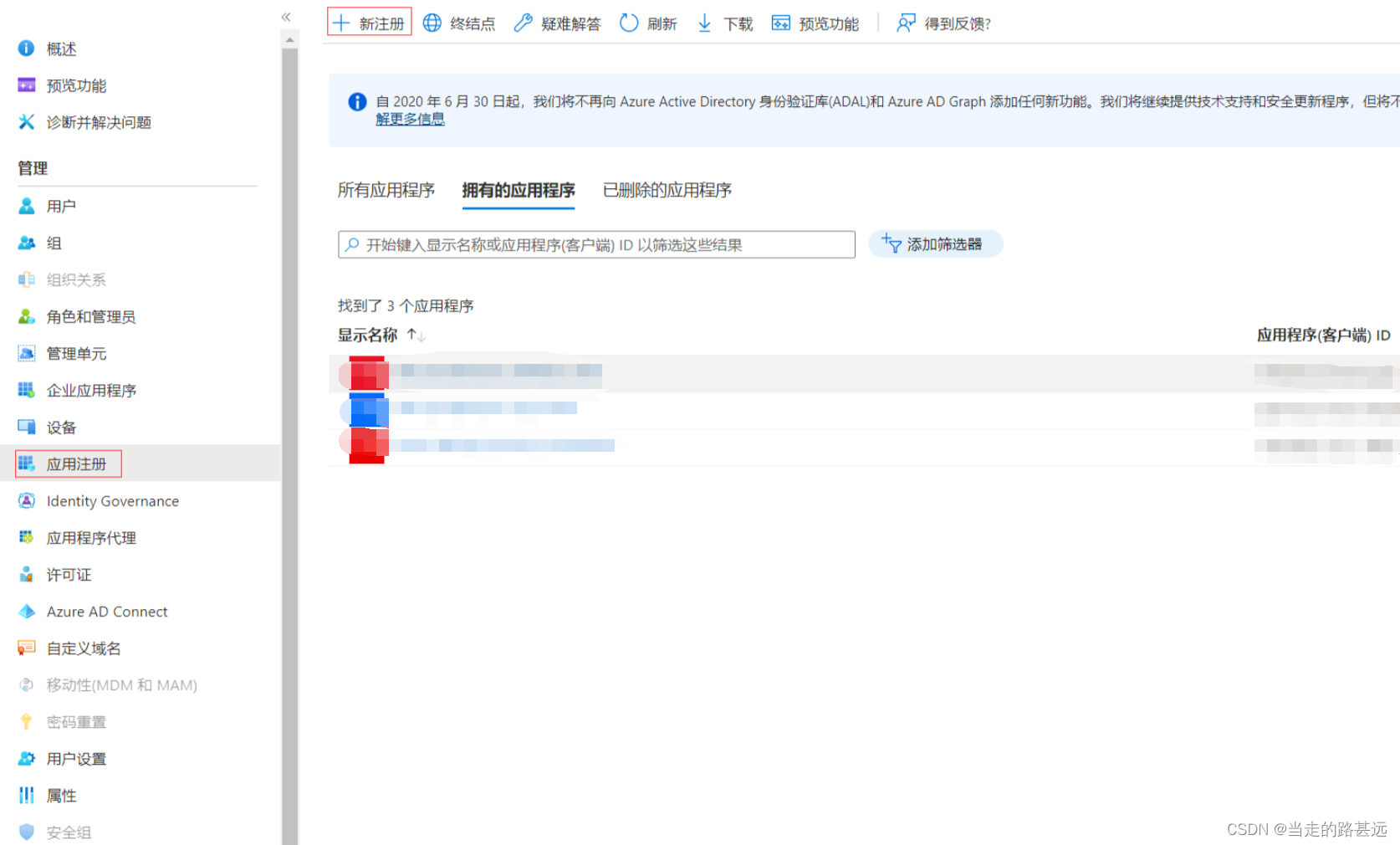
Task: Open 移动性(MDM 和 MAM) sidebar item
Action: [x=108, y=685]
